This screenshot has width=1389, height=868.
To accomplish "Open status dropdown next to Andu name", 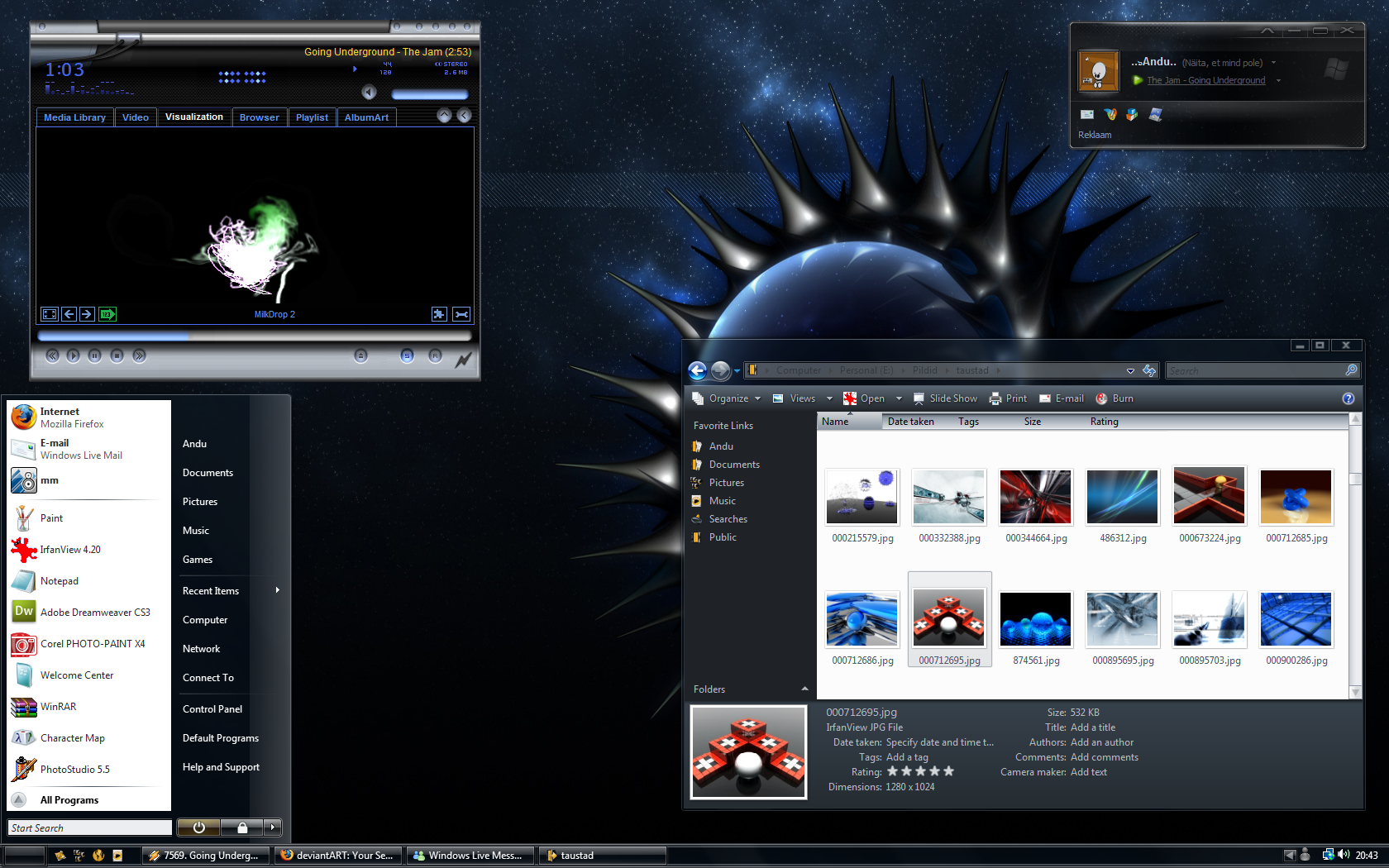I will [x=1273, y=63].
